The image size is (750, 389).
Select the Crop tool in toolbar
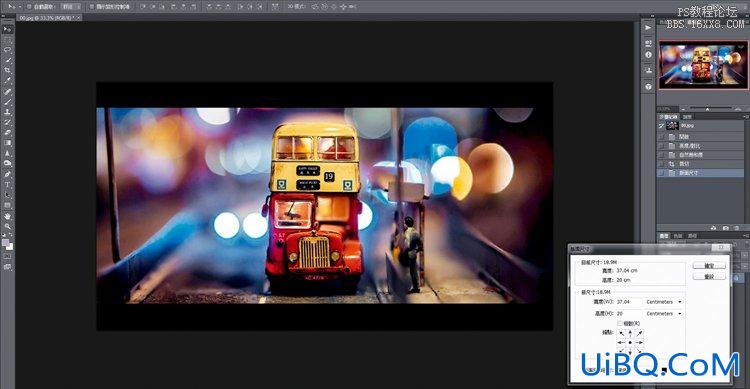(x=7, y=70)
